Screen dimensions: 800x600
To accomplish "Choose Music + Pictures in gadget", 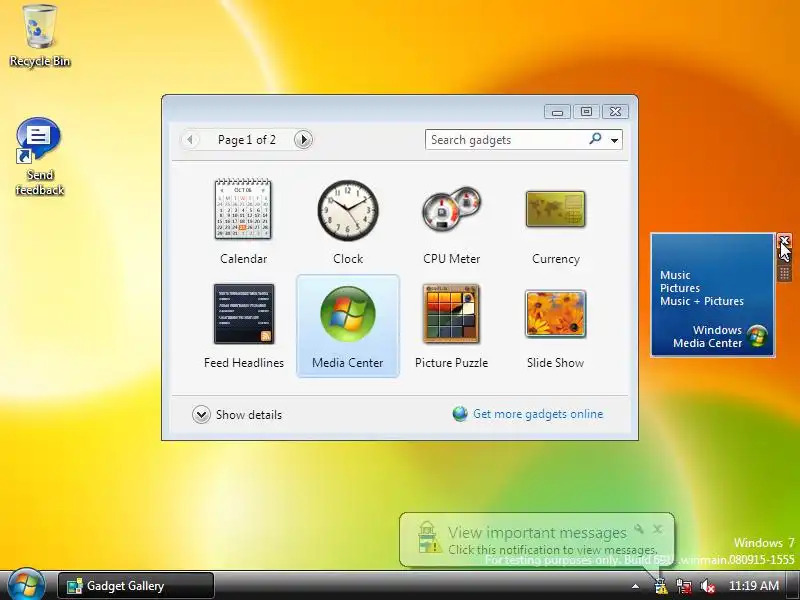I will (x=702, y=302).
